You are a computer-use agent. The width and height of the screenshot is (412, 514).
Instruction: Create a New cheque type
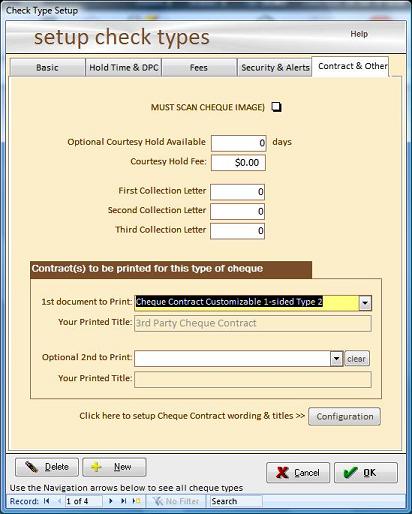click(x=114, y=467)
